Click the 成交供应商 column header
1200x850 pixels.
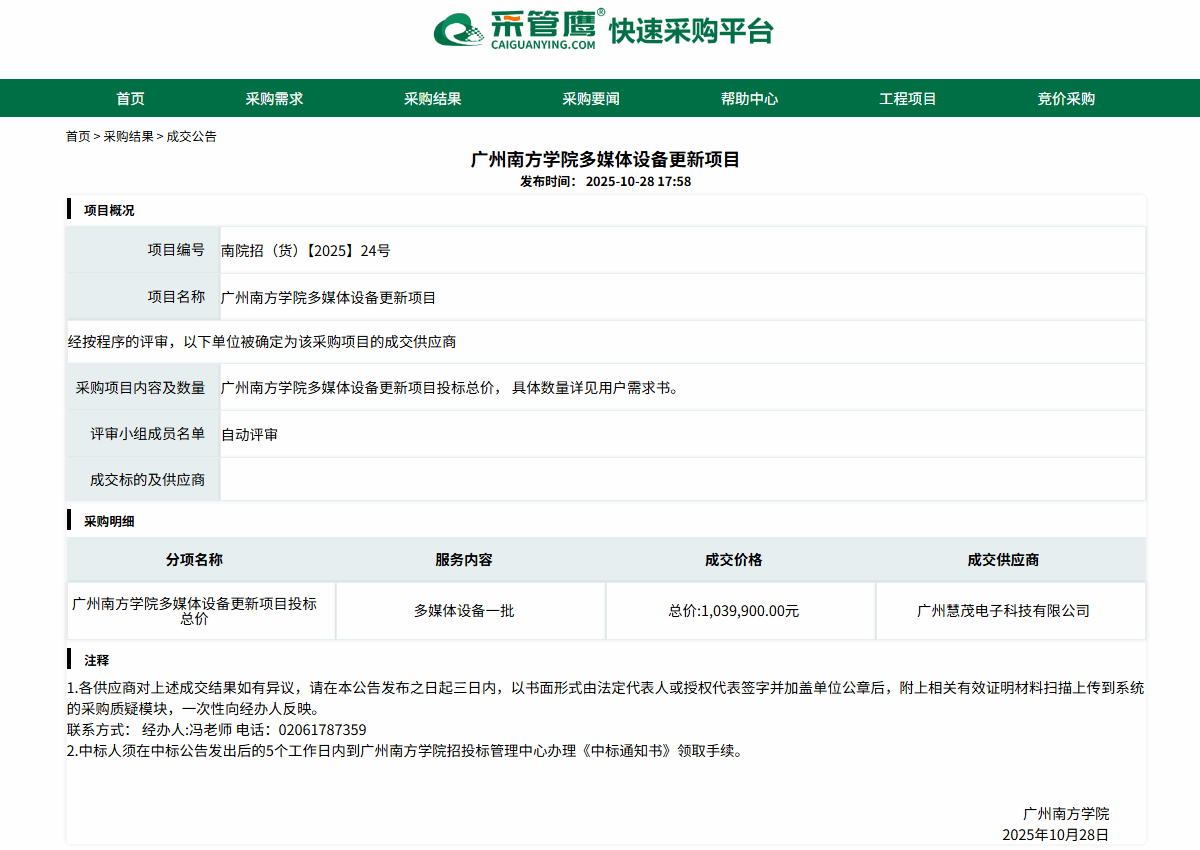pos(1003,560)
